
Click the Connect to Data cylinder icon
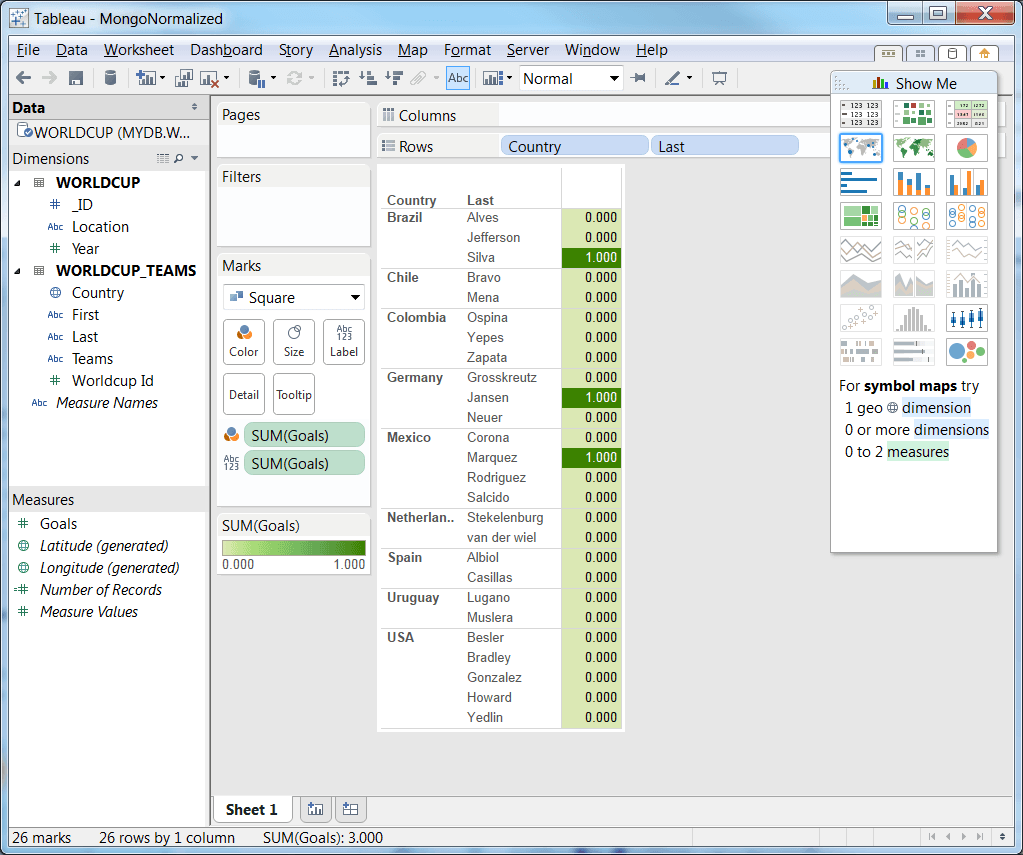[x=110, y=78]
